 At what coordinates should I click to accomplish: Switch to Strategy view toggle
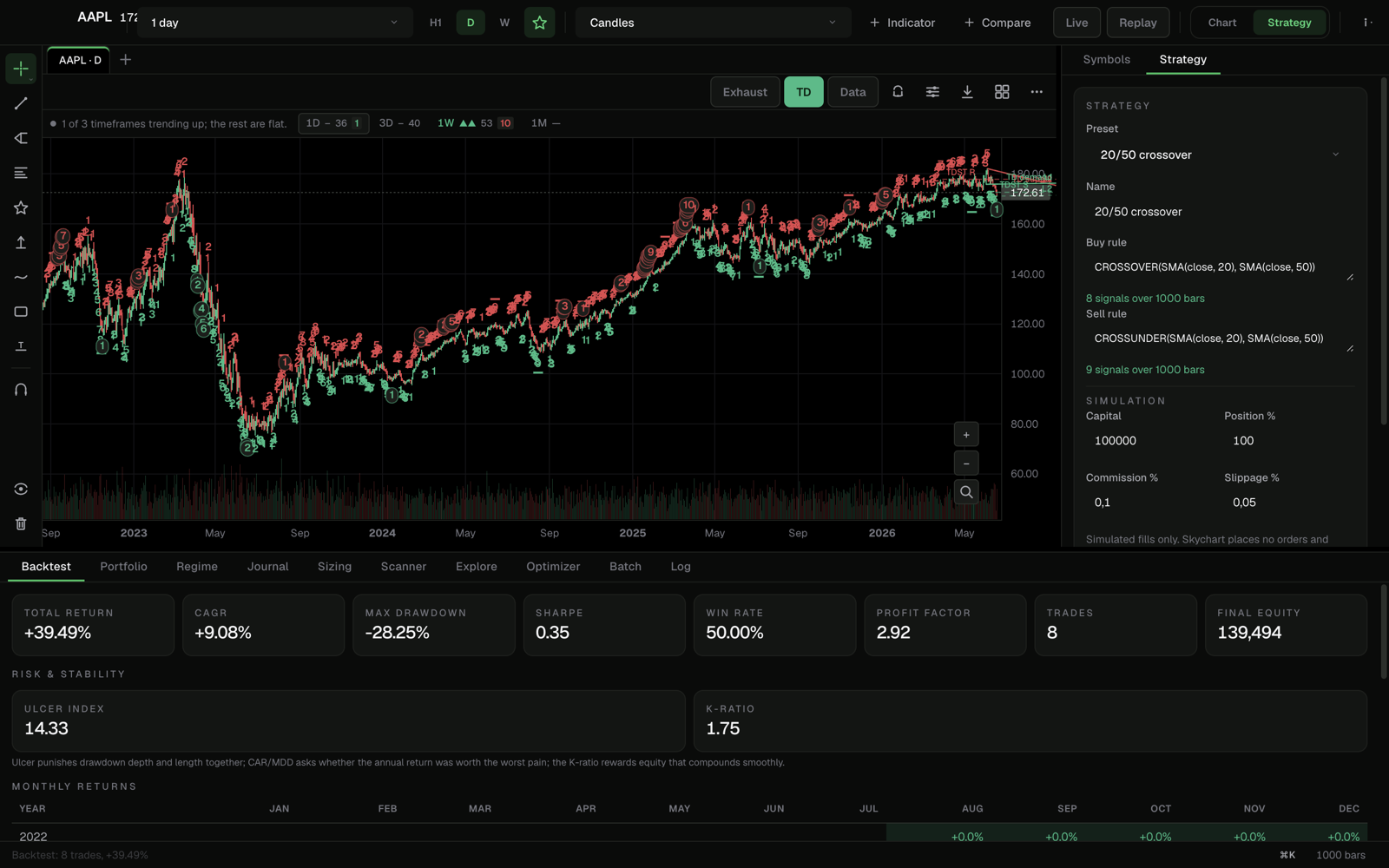point(1289,23)
